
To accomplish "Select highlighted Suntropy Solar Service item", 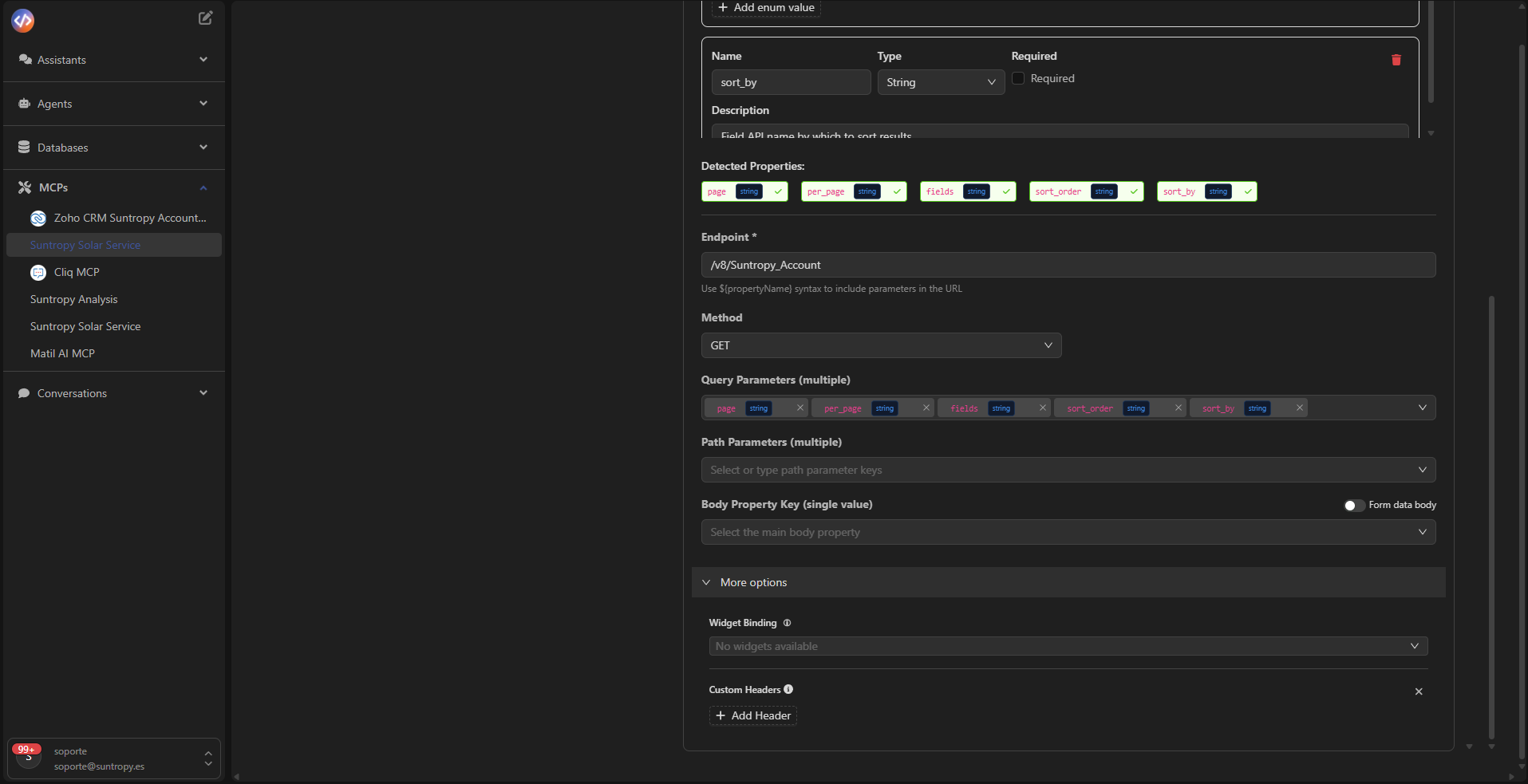I will click(114, 245).
